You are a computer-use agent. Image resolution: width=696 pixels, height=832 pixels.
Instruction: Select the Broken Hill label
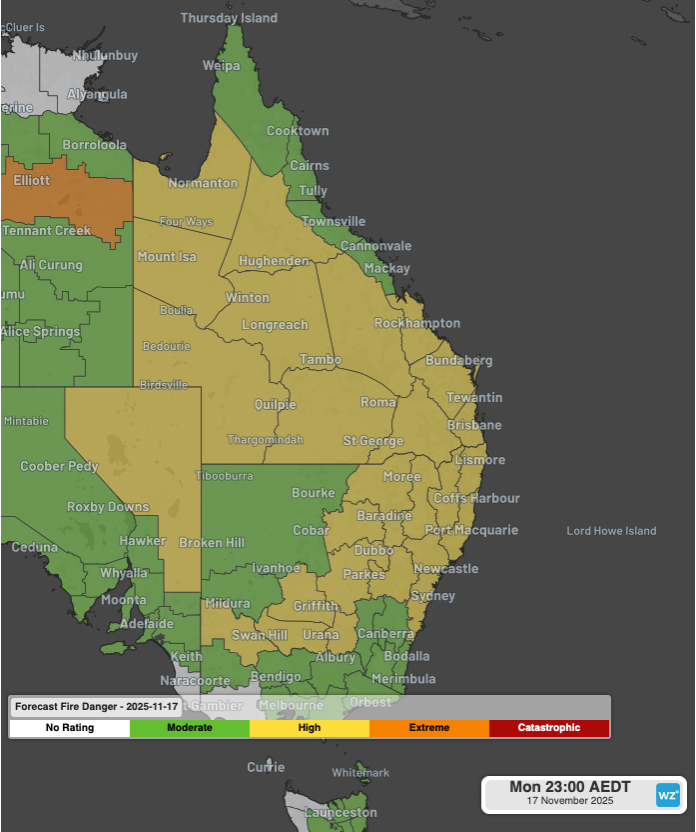(211, 543)
